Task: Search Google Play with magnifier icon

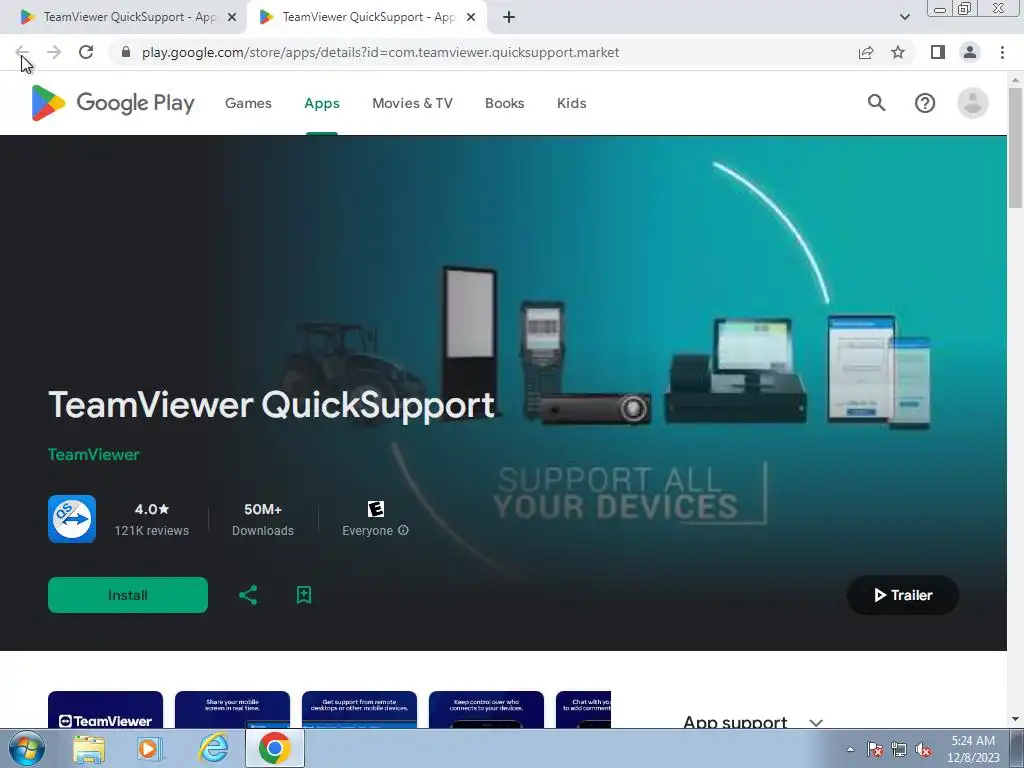Action: click(876, 103)
